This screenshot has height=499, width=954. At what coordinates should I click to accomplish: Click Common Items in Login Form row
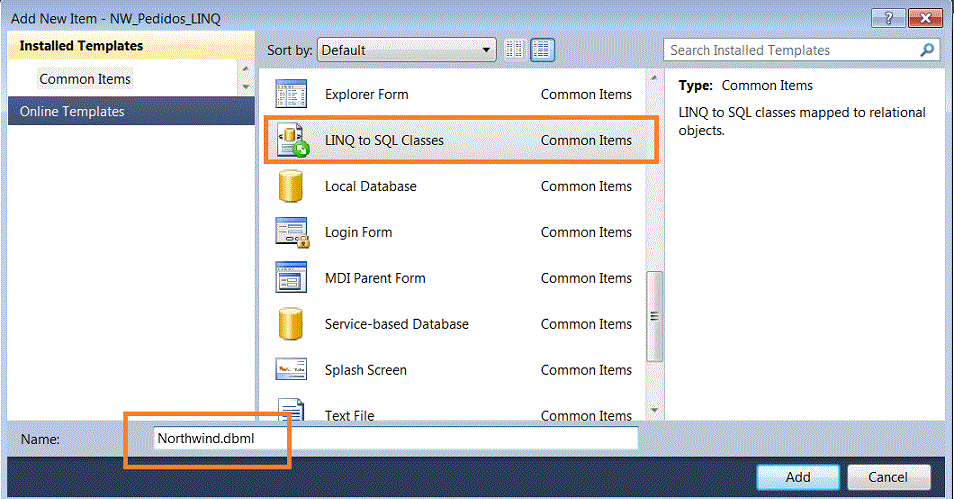coord(587,232)
